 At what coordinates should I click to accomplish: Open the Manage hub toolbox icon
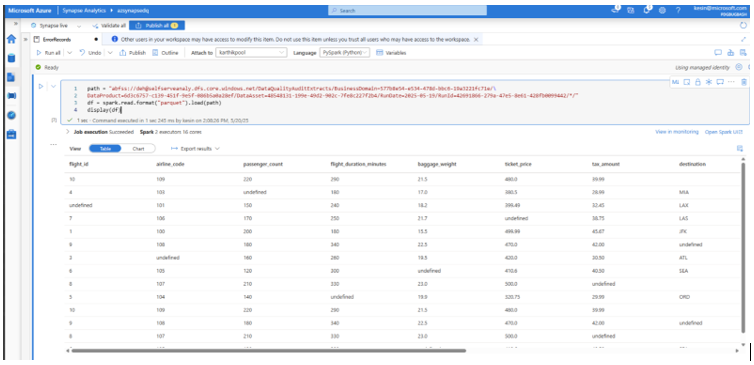(x=12, y=134)
